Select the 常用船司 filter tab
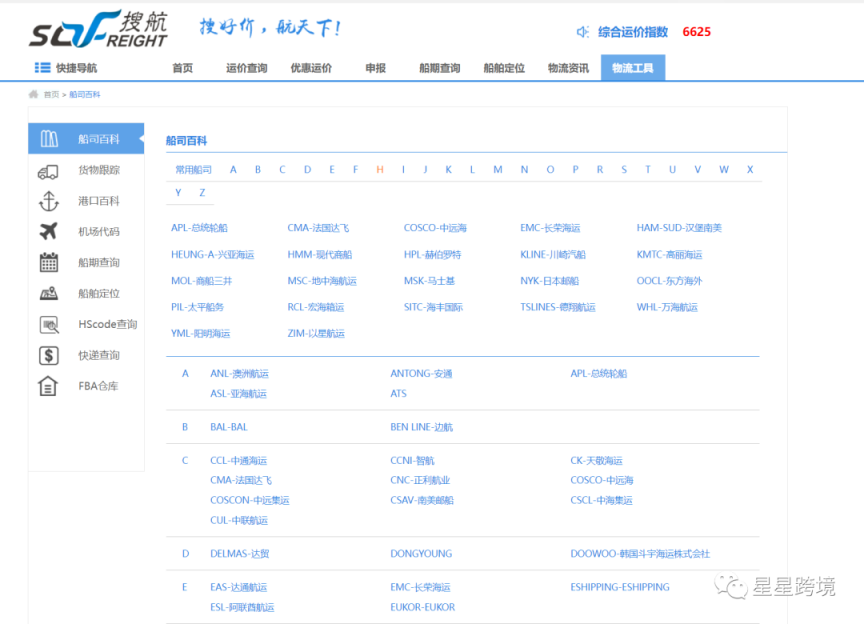Screen dimensions: 864x624 (193, 169)
